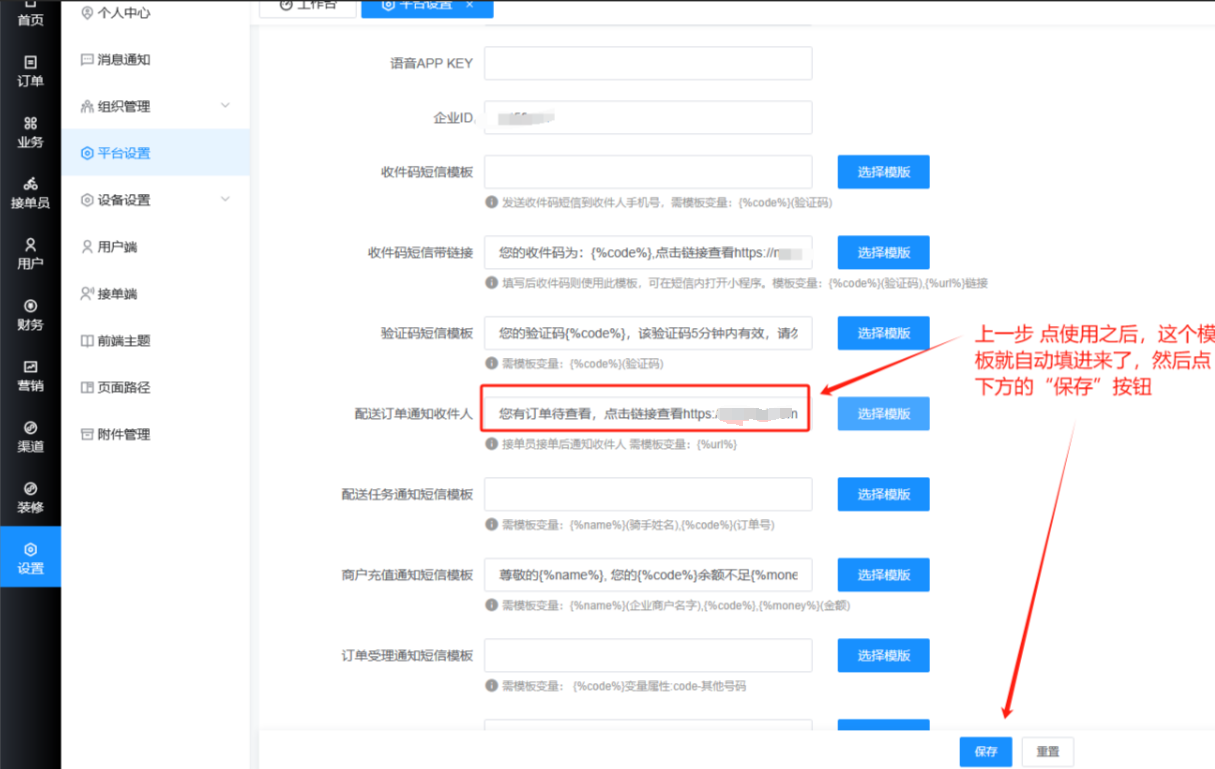The image size is (1215, 769).
Task: Click 选择模版 for 收件码短信模板
Action: (883, 172)
